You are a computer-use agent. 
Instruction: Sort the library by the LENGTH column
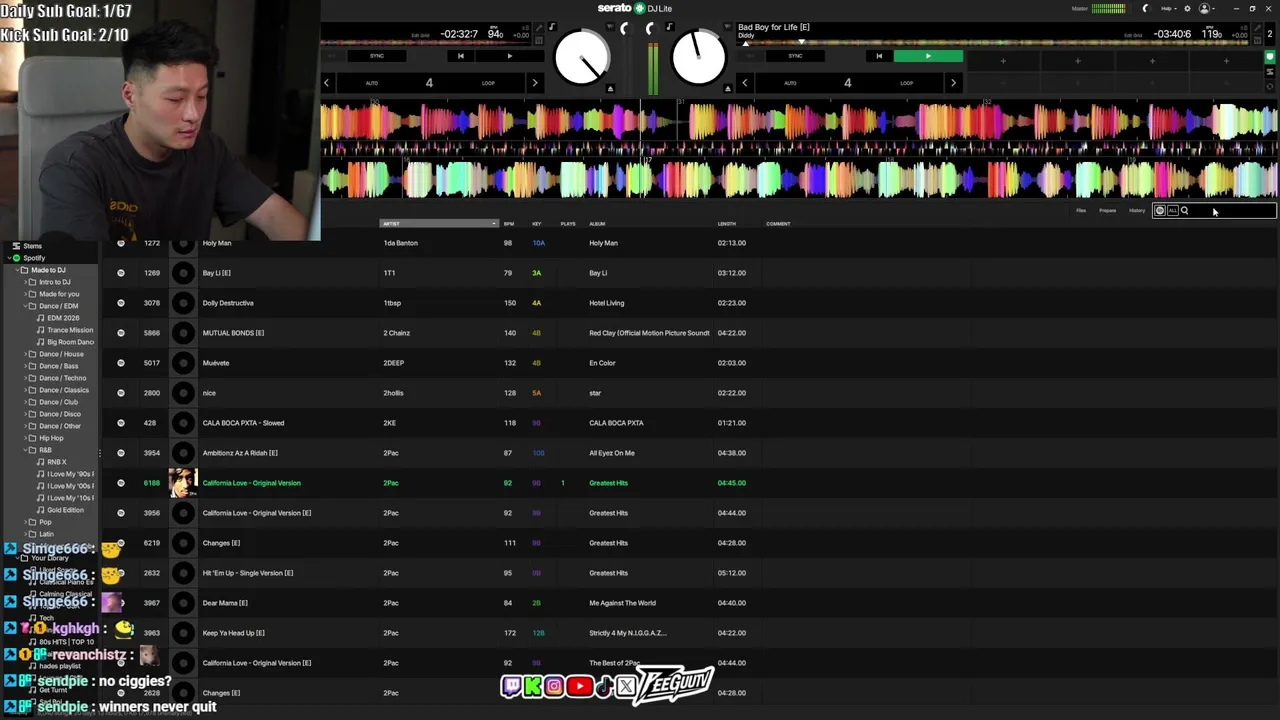726,224
